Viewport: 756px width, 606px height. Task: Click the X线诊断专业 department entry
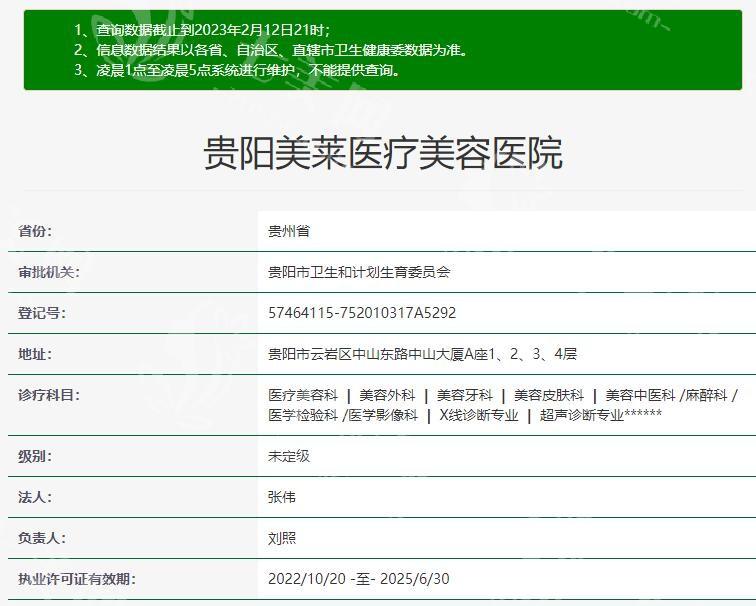coord(479,415)
